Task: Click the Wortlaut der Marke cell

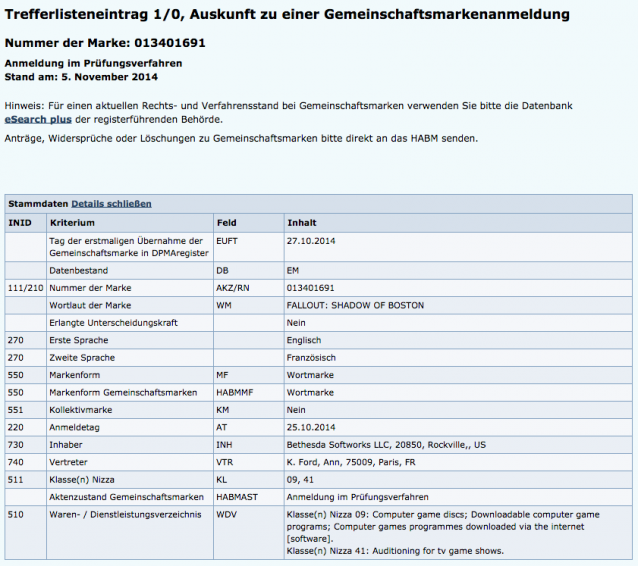Action: tap(130, 306)
